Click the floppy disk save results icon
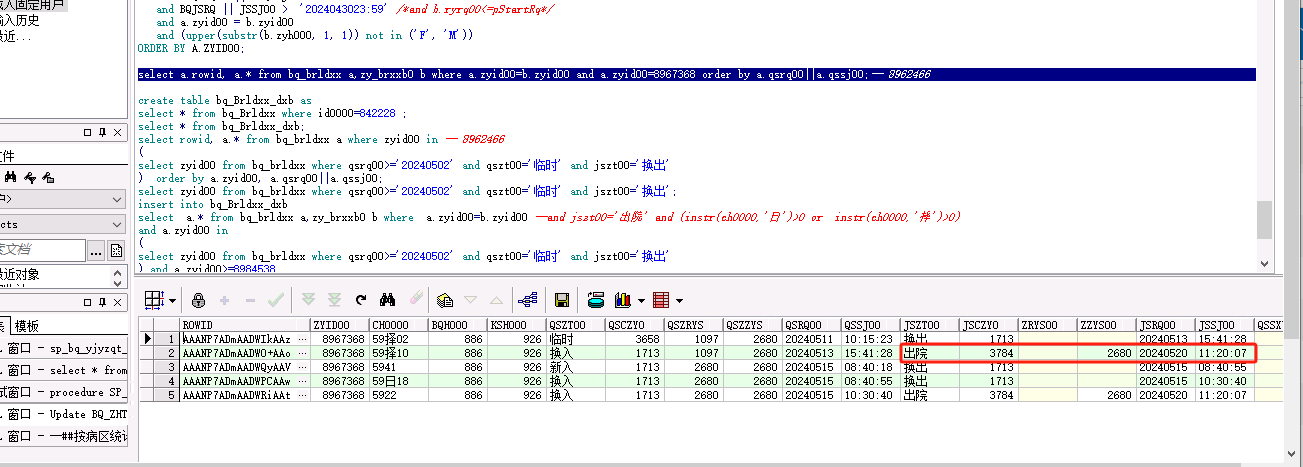 click(562, 300)
